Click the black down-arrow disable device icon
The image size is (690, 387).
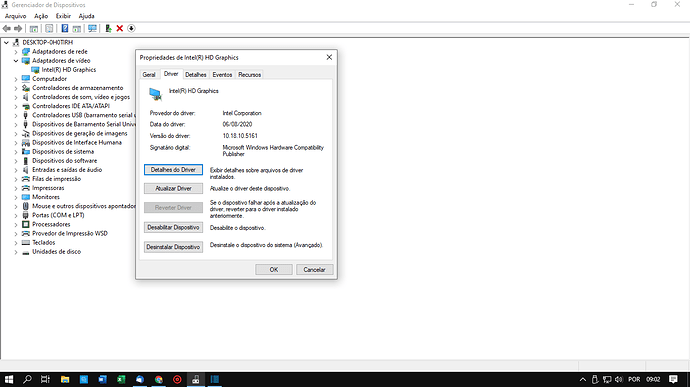point(131,29)
